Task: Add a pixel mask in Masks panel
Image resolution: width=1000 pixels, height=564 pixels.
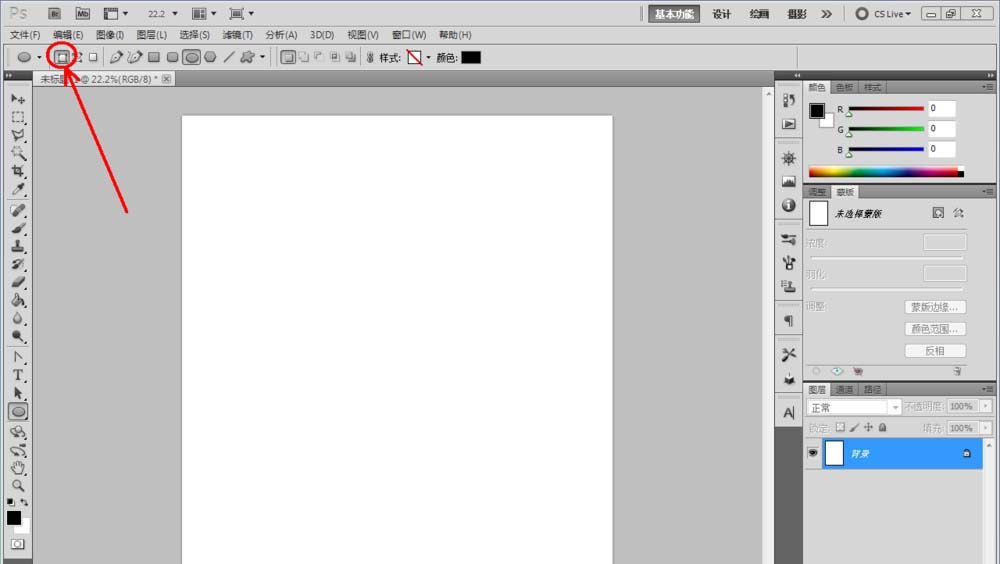Action: tap(938, 212)
